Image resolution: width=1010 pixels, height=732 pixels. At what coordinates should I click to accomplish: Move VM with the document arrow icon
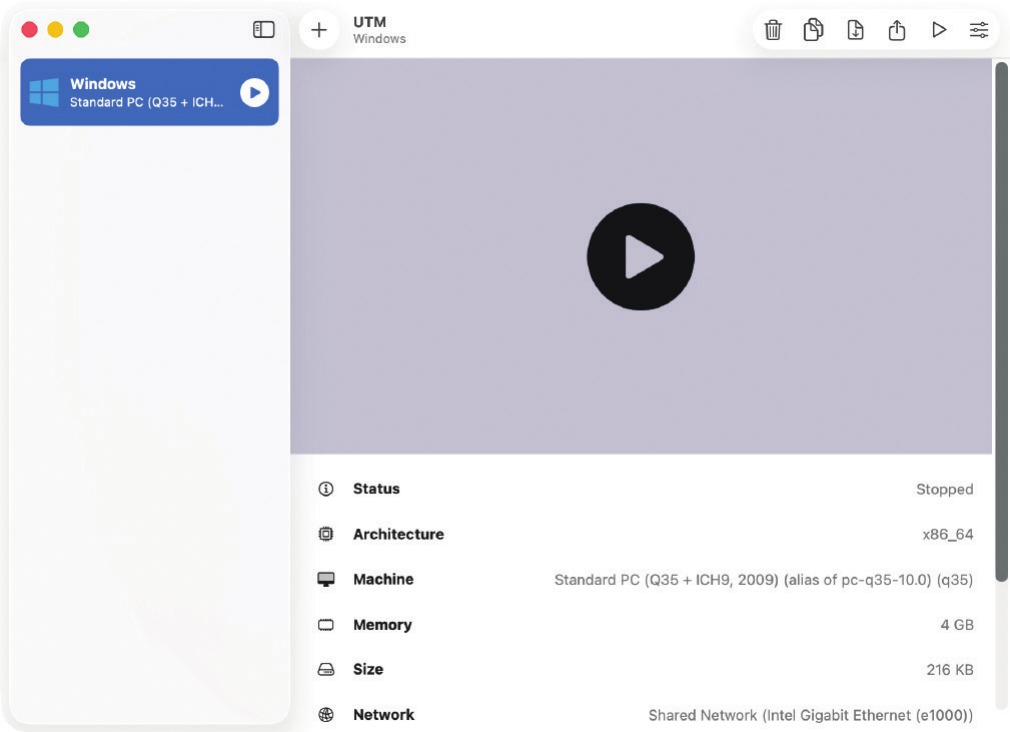pyautogui.click(x=855, y=30)
